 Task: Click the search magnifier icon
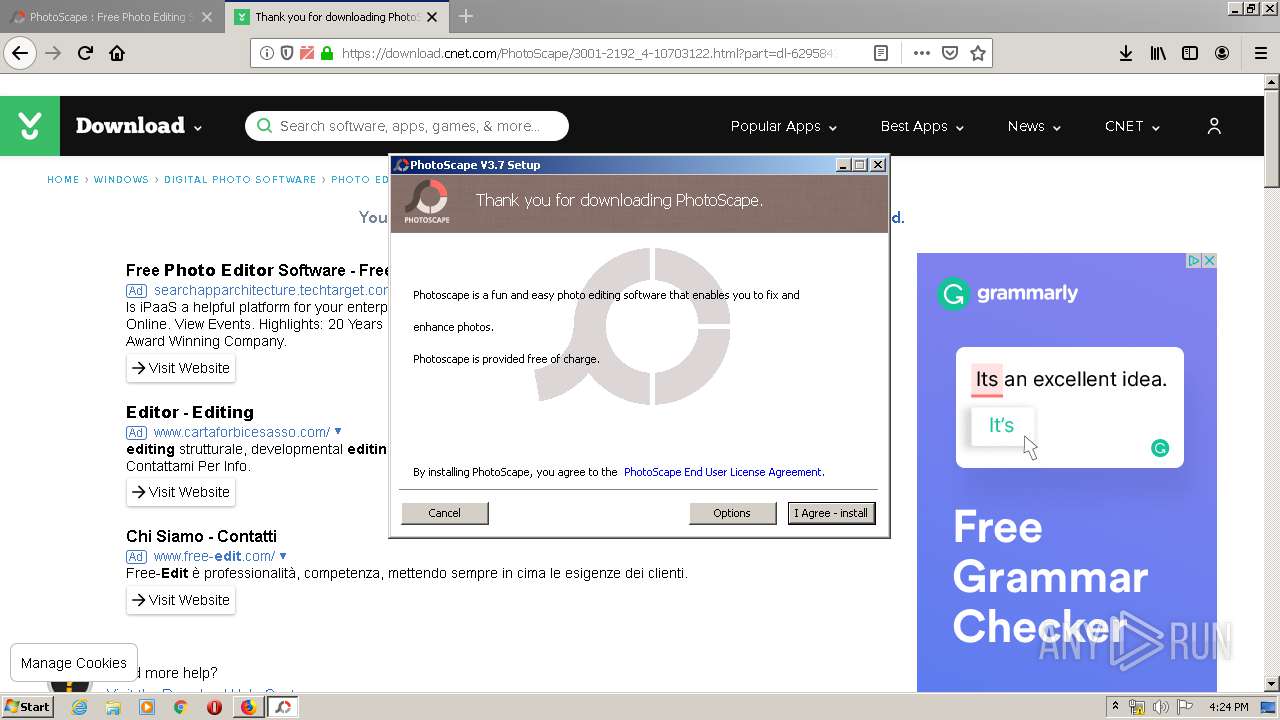[264, 126]
